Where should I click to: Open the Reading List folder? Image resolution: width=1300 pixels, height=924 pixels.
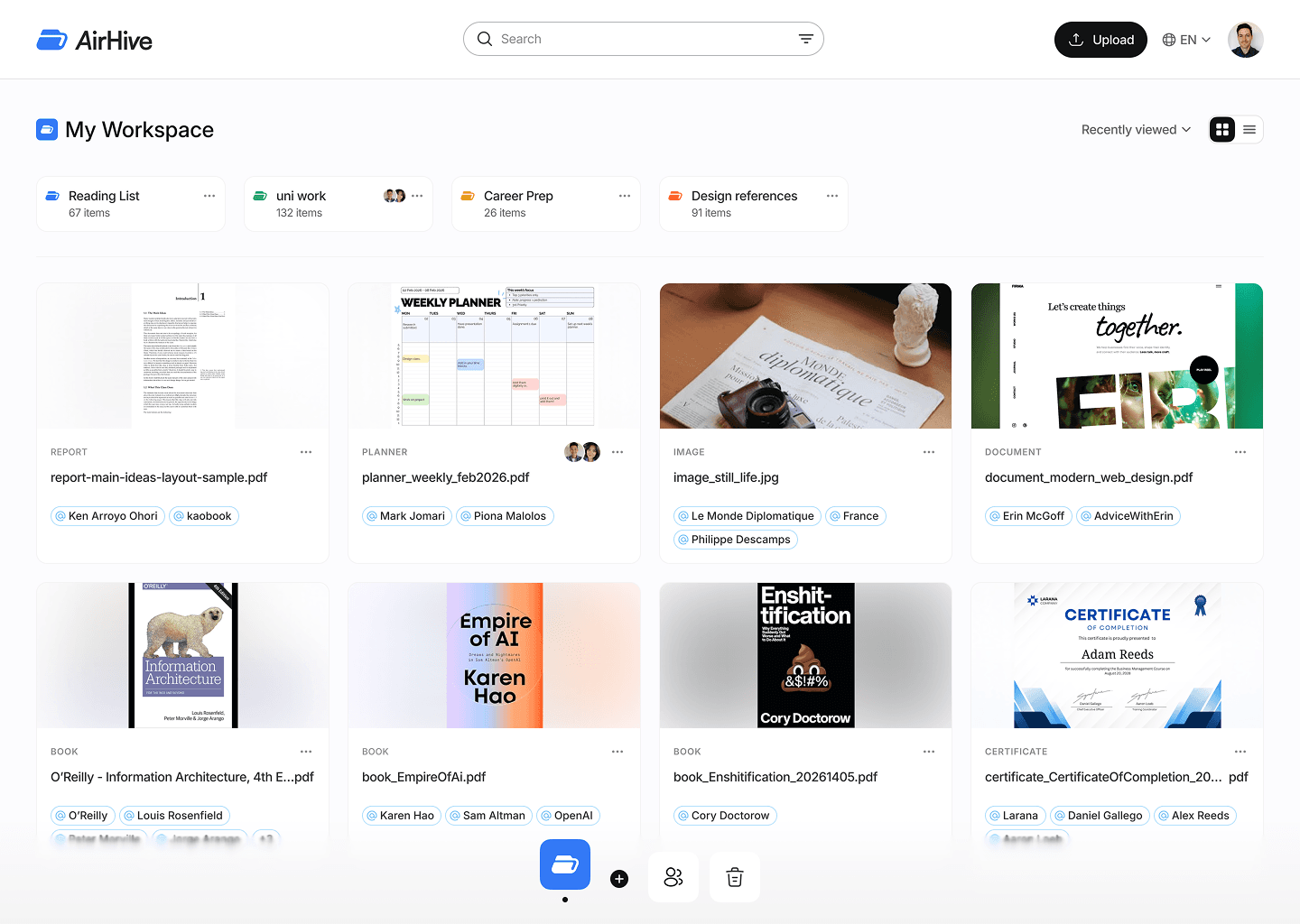tap(131, 204)
